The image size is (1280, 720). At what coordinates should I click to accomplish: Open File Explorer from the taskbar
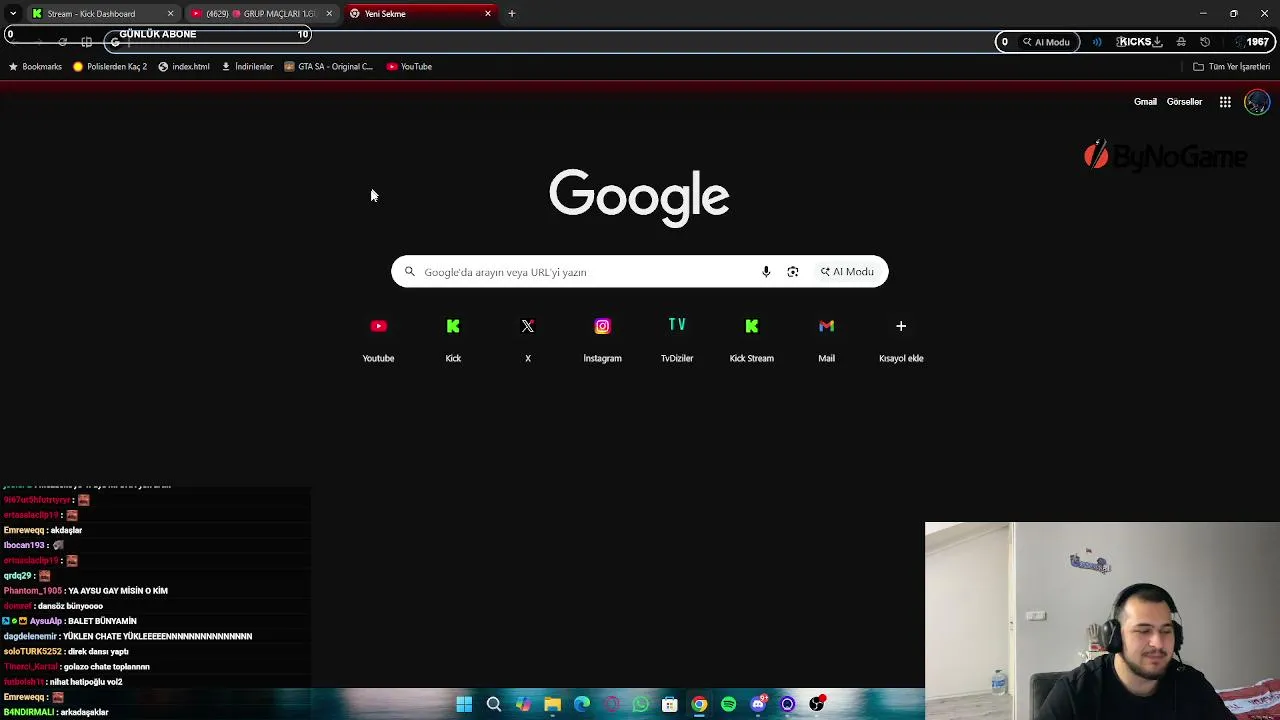pos(552,704)
